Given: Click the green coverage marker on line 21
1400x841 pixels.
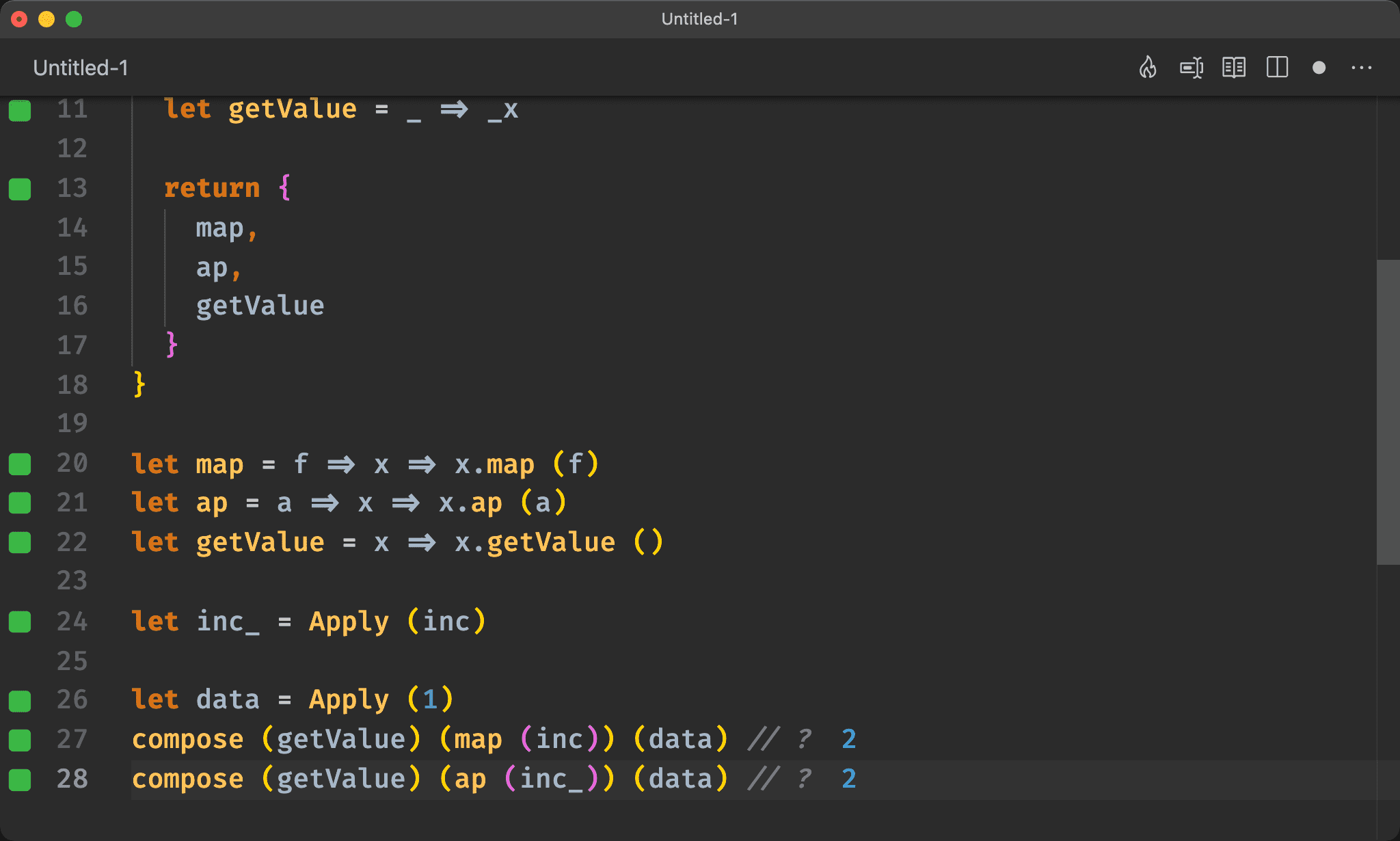Looking at the screenshot, I should point(20,503).
